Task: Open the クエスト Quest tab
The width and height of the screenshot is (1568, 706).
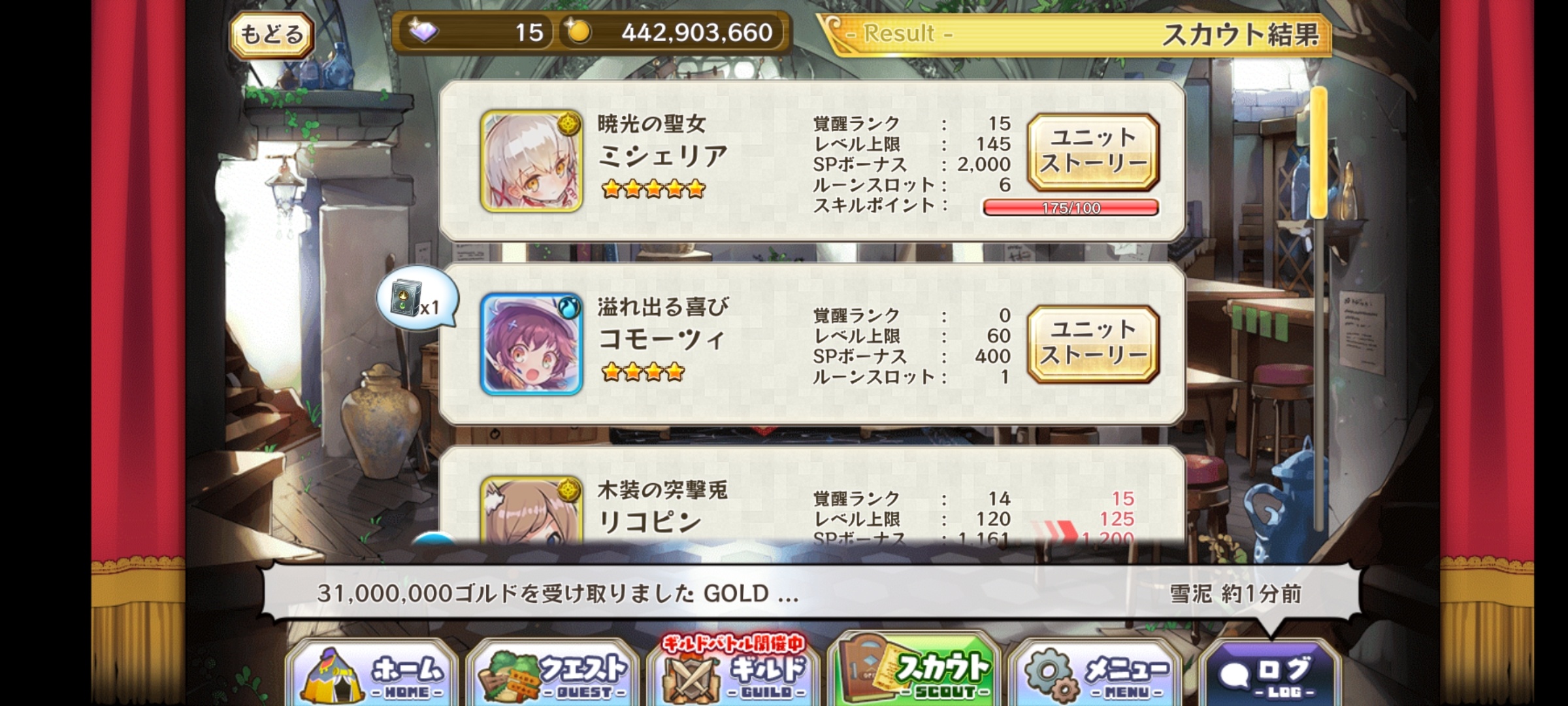Action: [x=553, y=673]
